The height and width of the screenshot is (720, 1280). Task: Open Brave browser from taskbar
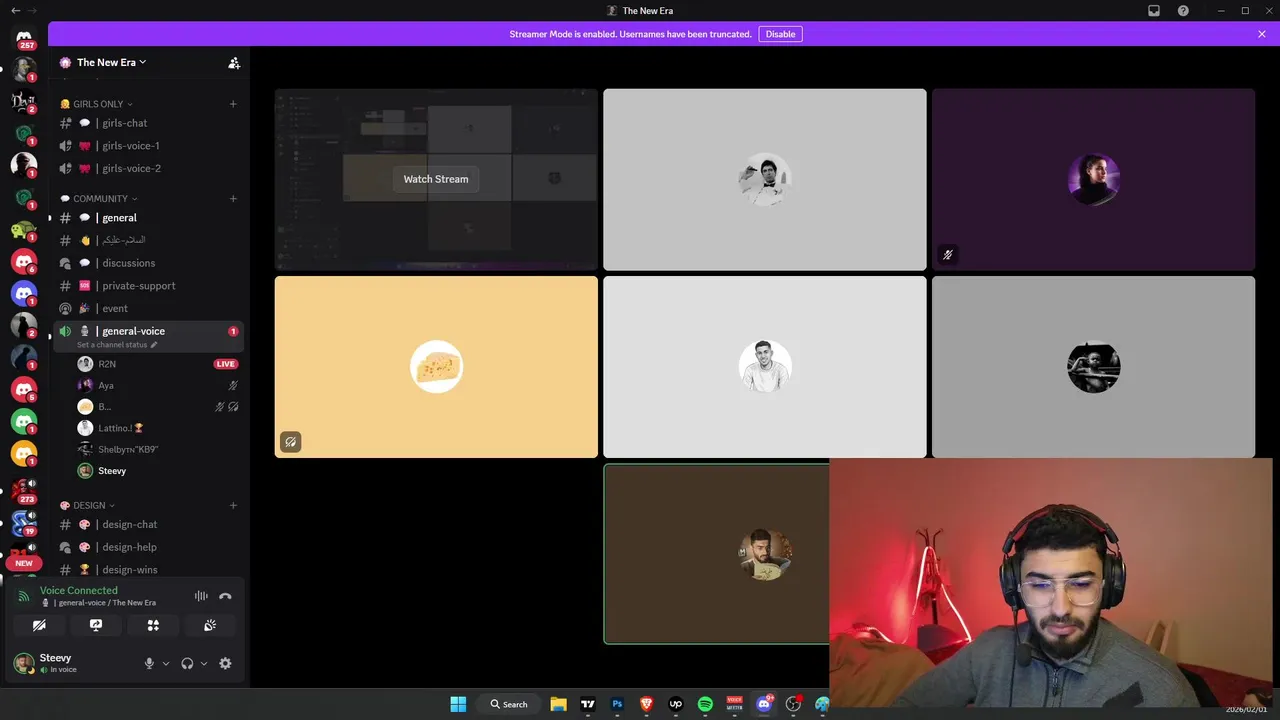[646, 704]
